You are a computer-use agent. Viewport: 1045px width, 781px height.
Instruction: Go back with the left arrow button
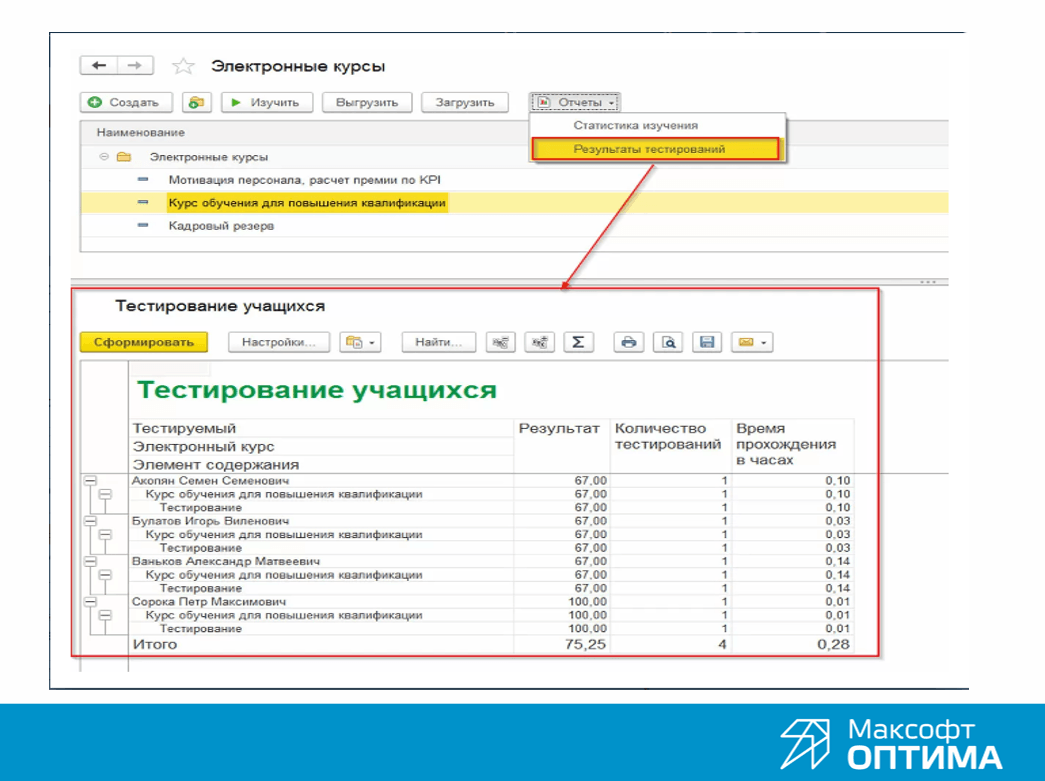(x=99, y=65)
